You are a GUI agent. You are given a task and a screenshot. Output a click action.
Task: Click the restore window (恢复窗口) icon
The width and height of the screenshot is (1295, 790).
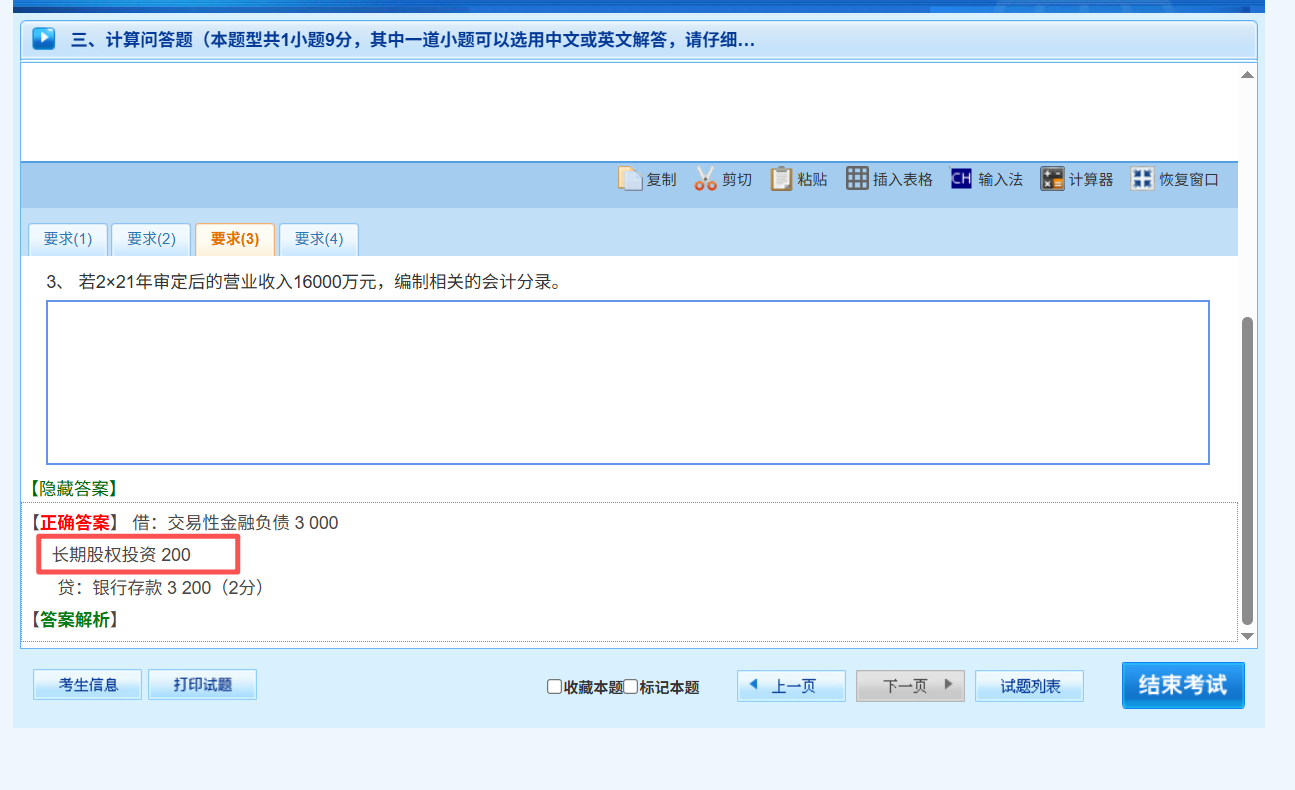1142,179
